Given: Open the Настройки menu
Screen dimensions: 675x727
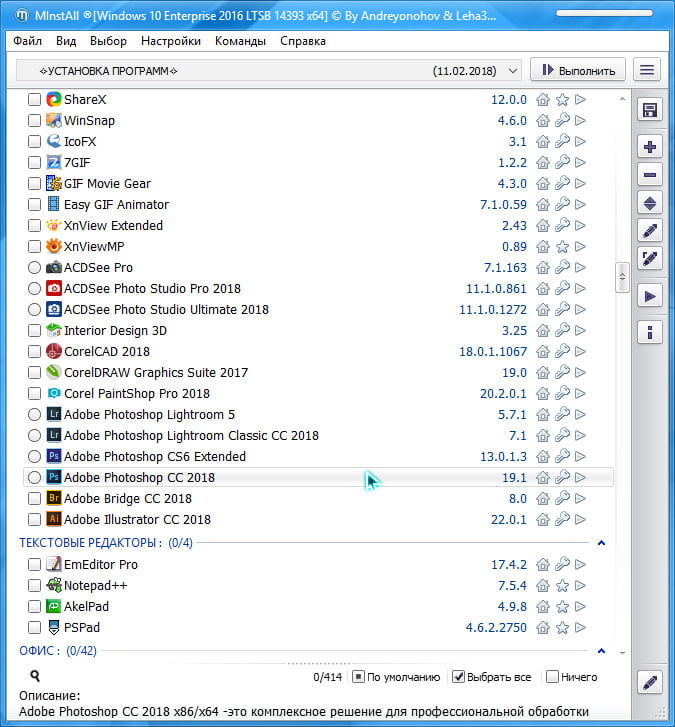Looking at the screenshot, I should [170, 41].
